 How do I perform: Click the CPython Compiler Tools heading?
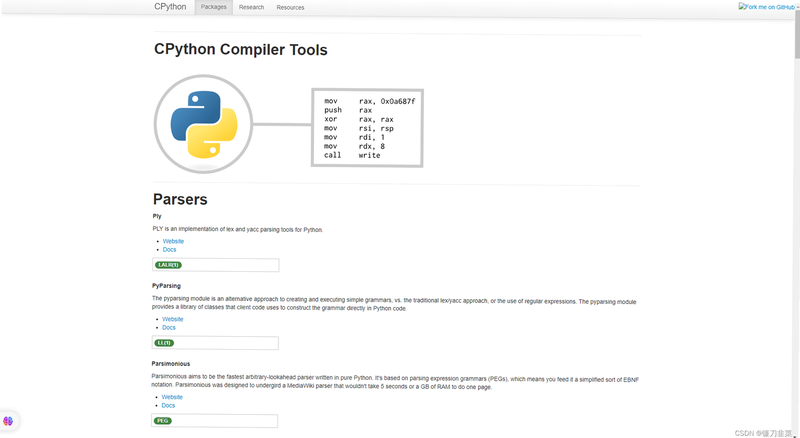[x=241, y=50]
